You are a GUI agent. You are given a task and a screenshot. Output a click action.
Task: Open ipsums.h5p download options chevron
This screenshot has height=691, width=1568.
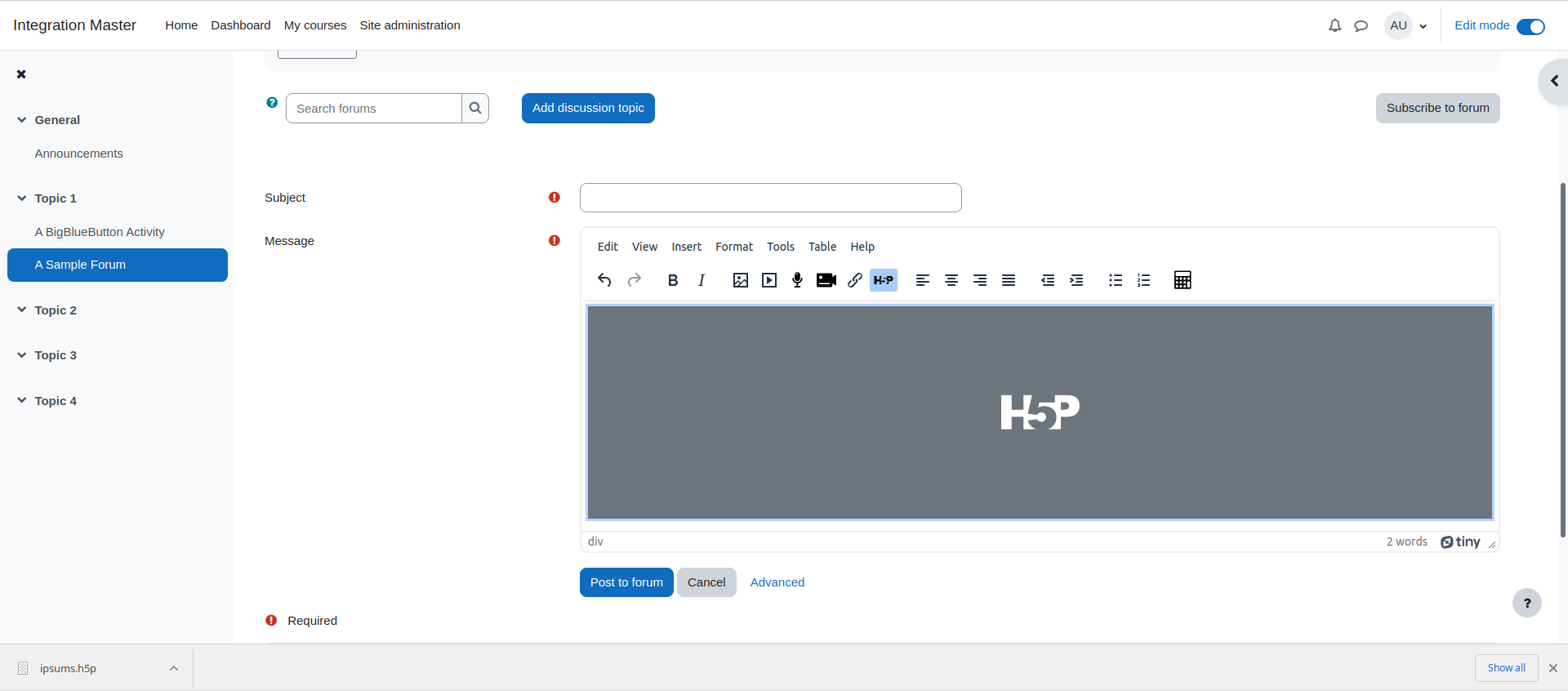174,668
